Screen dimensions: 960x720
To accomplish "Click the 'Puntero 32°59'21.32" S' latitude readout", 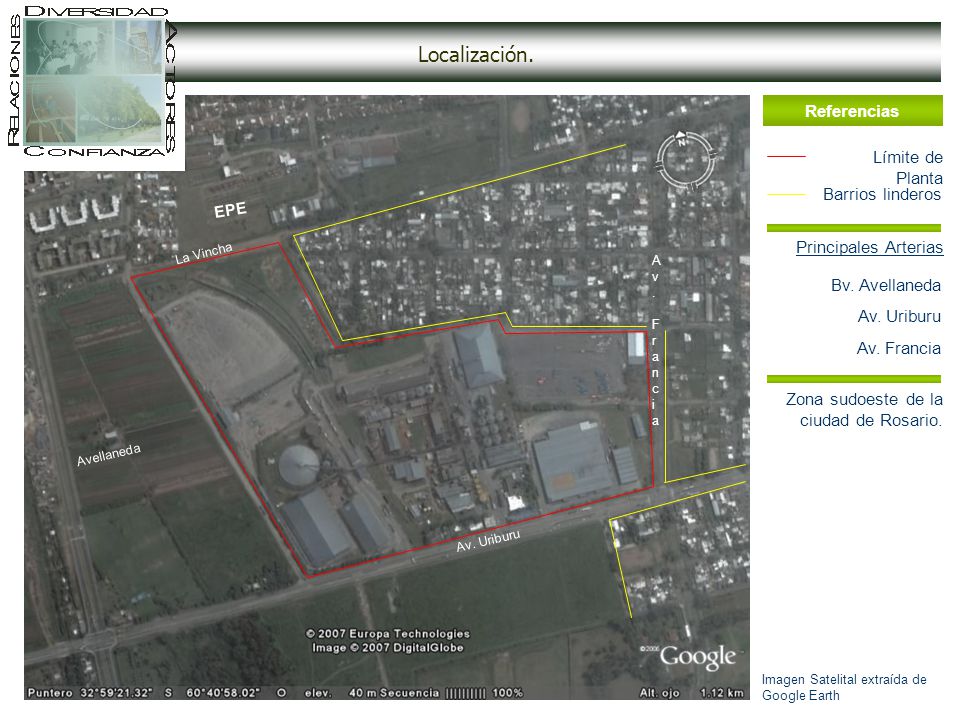I will (100, 693).
